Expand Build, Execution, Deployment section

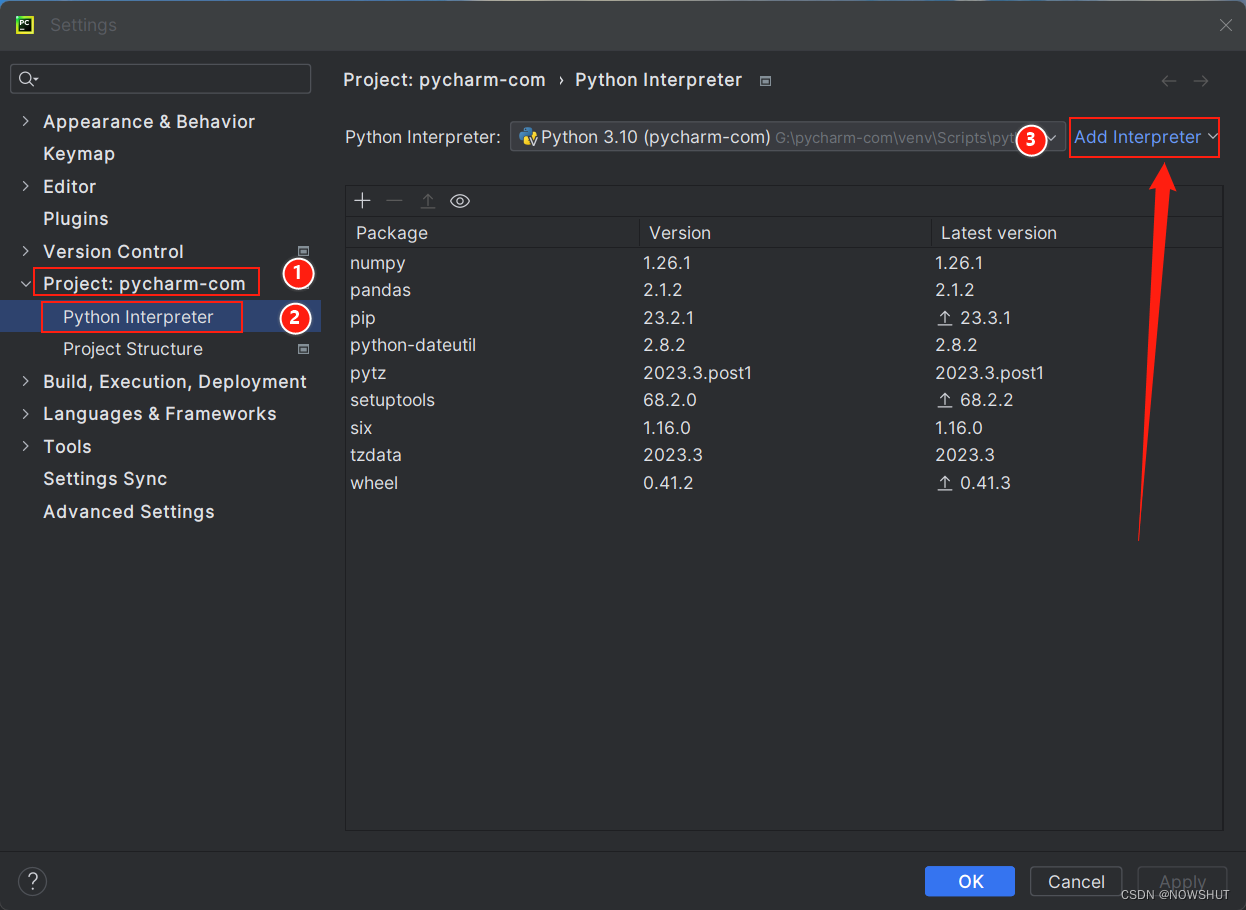point(26,381)
